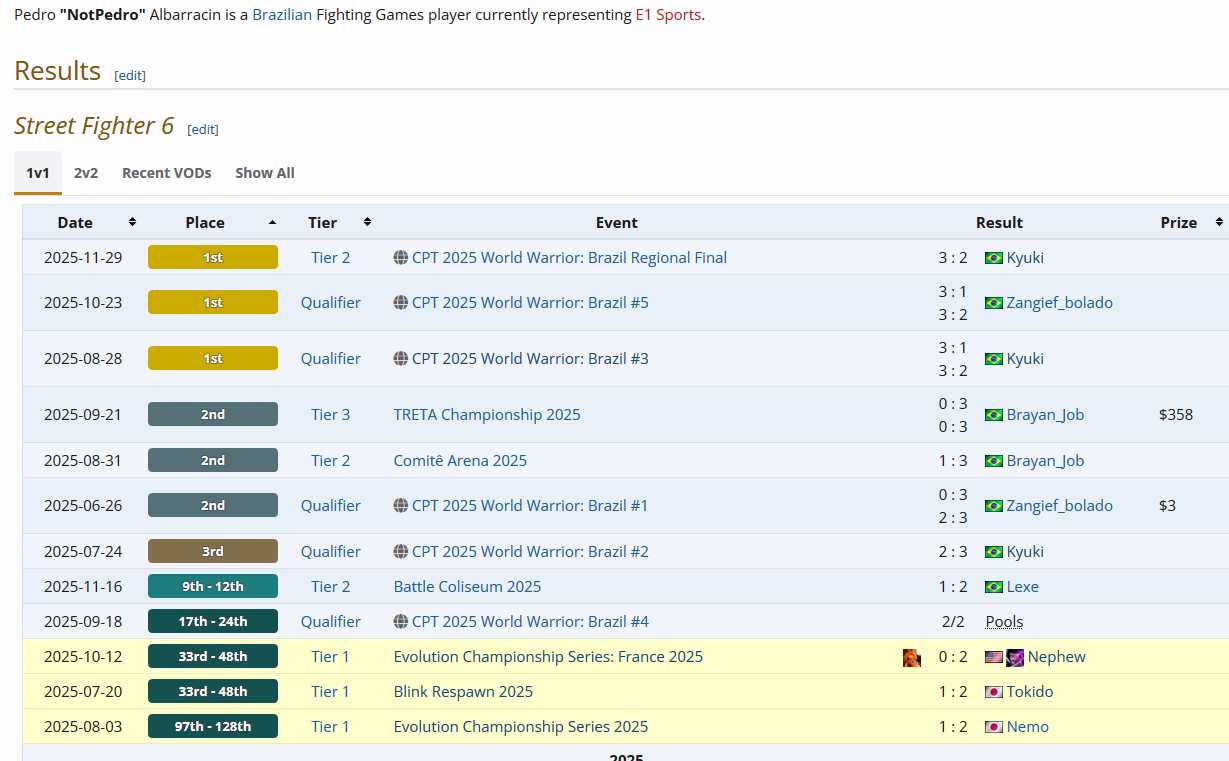This screenshot has width=1229, height=761.
Task: Select the Show All tab
Action: pyautogui.click(x=265, y=173)
